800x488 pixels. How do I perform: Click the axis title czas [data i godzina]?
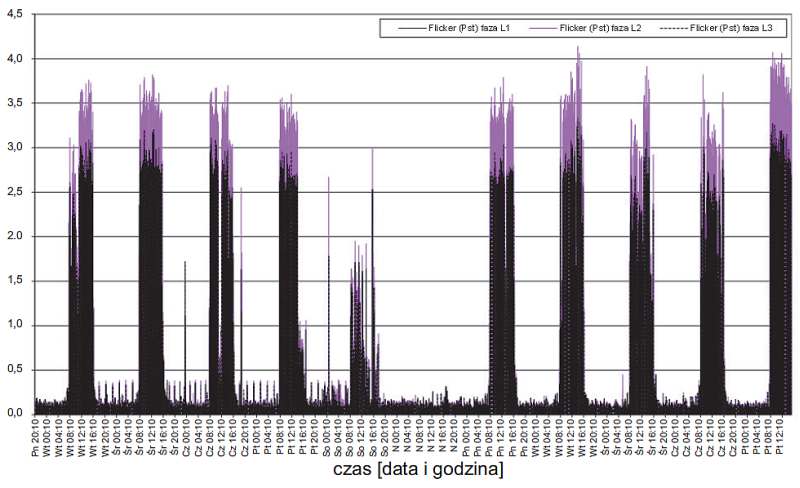click(x=418, y=469)
